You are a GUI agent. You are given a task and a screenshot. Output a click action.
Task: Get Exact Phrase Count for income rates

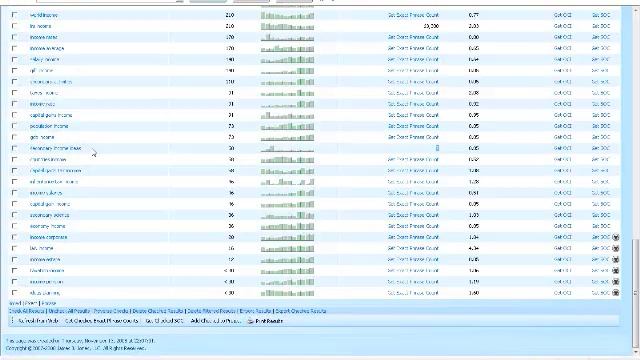tap(413, 37)
